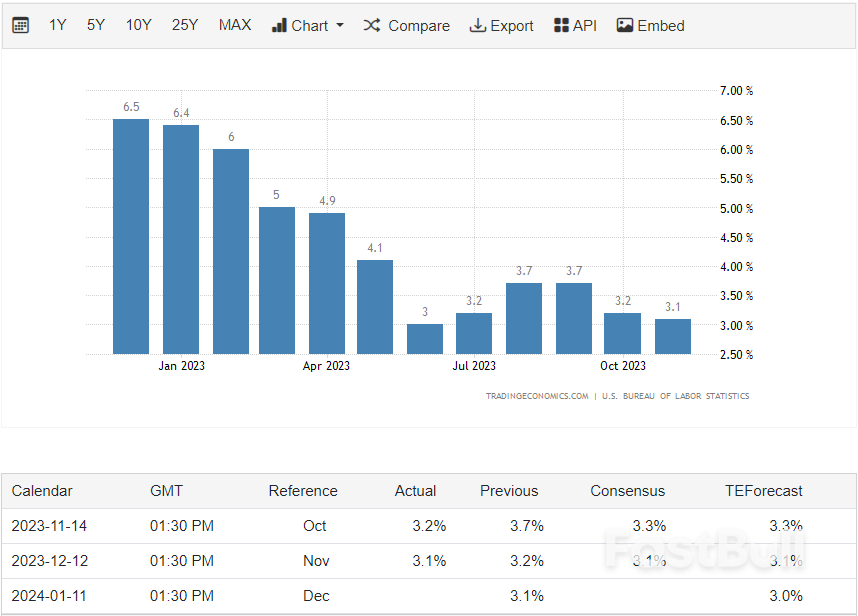Click the TRADINGECONOMICS.COM source link
This screenshot has width=858, height=616.
point(537,396)
